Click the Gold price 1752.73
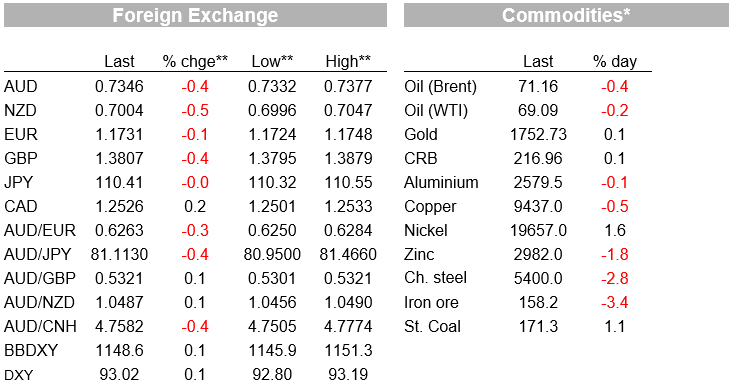Screen dimensions: 732x385 (538, 134)
